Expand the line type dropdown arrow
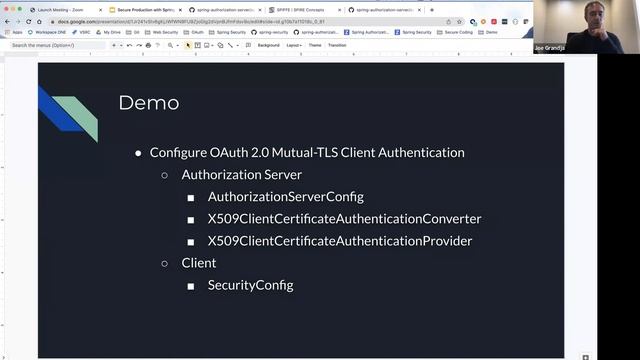 pyautogui.click(x=238, y=45)
